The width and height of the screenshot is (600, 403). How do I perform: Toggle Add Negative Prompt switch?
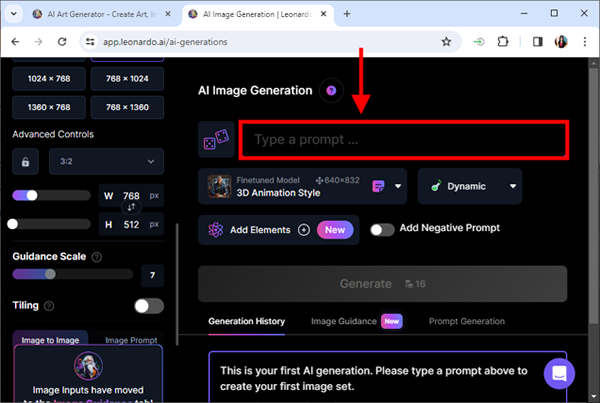pos(382,230)
